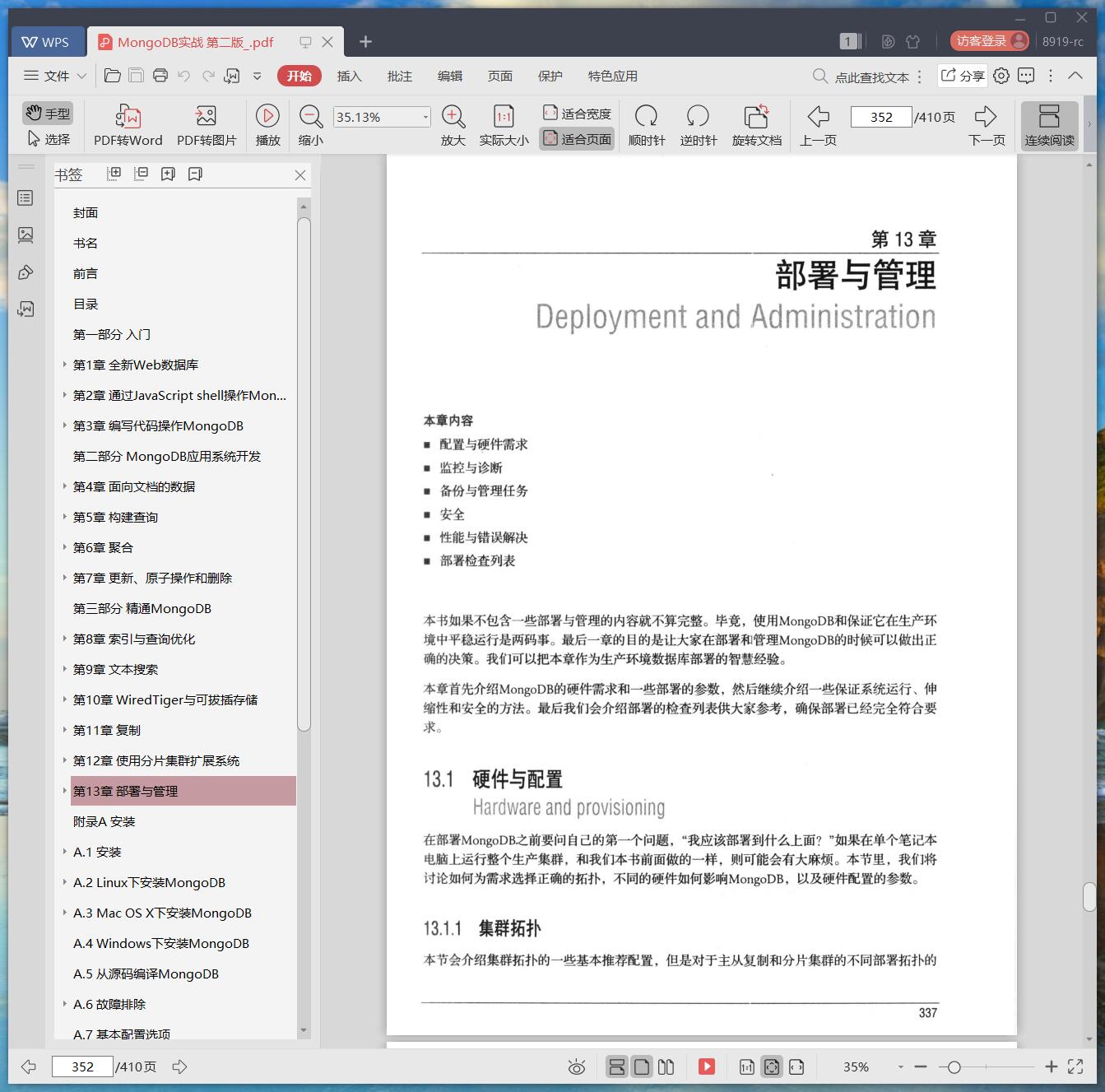This screenshot has width=1105, height=1092.
Task: Expand all bookmarks icon
Action: (114, 174)
